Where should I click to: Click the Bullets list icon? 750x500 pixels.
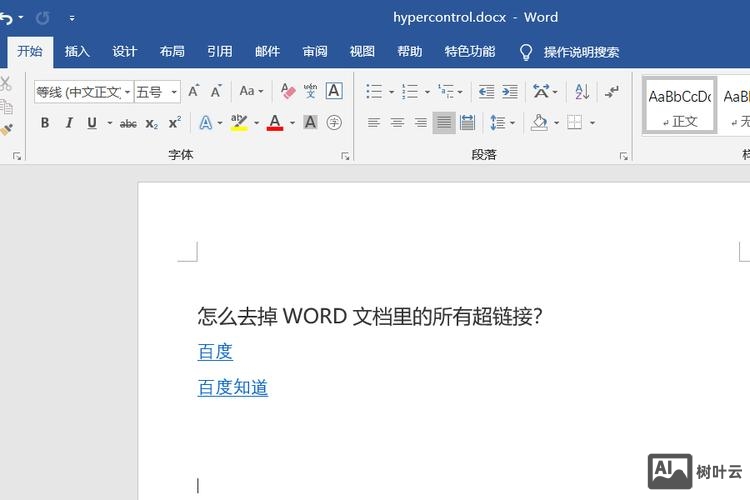[374, 91]
